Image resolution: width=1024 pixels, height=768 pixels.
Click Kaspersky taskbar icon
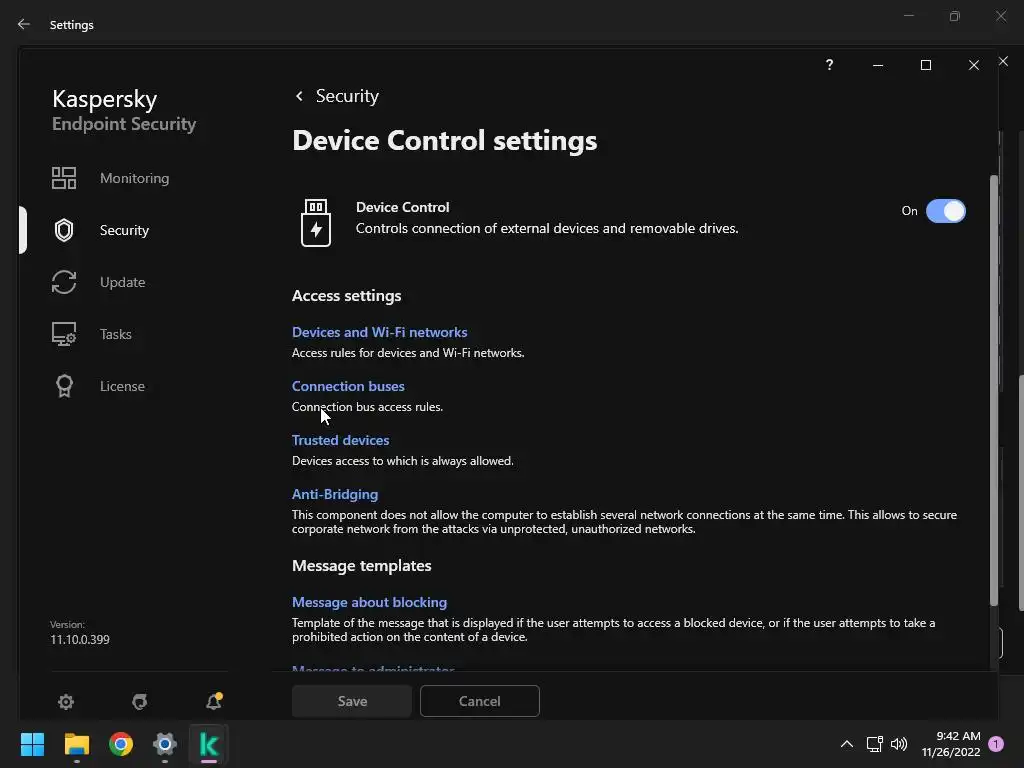click(x=209, y=744)
